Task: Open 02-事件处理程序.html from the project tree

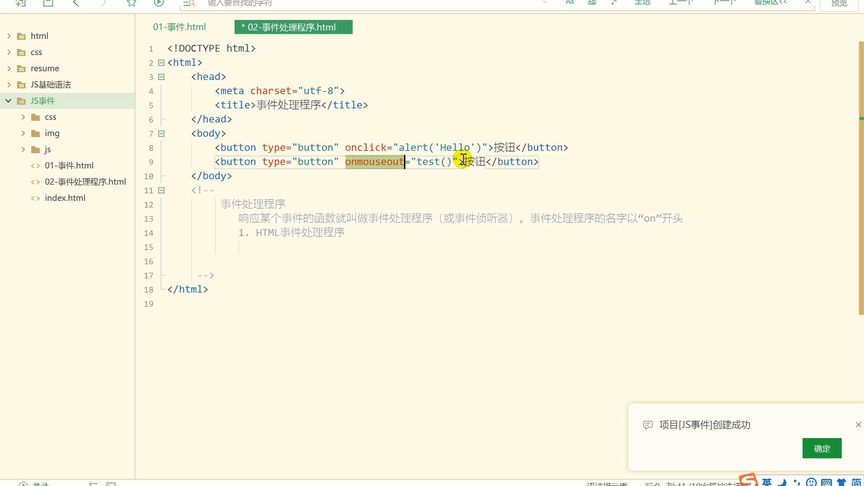Action: click(x=85, y=182)
